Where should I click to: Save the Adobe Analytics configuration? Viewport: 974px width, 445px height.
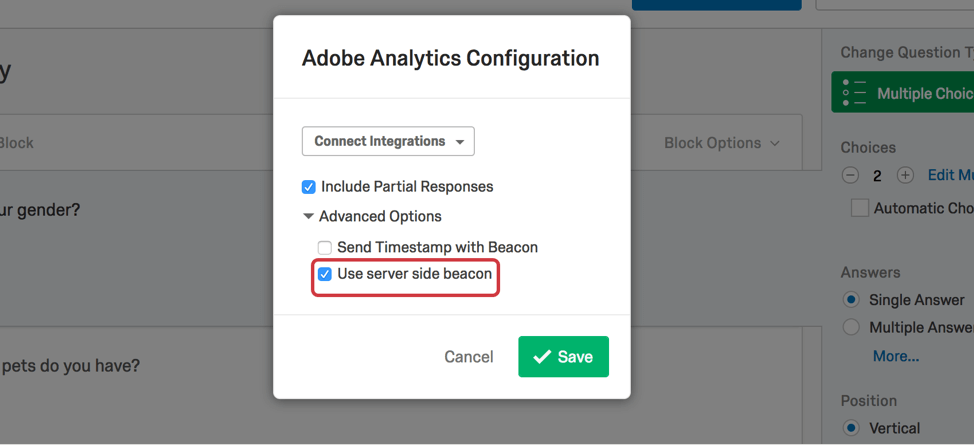coord(563,357)
